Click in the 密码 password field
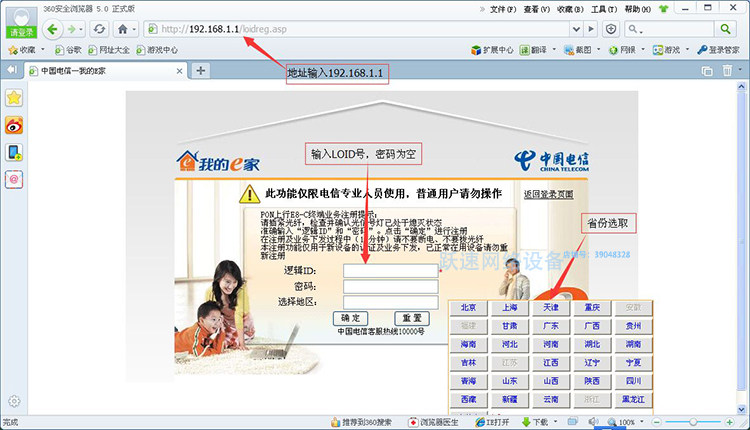 coord(391,287)
